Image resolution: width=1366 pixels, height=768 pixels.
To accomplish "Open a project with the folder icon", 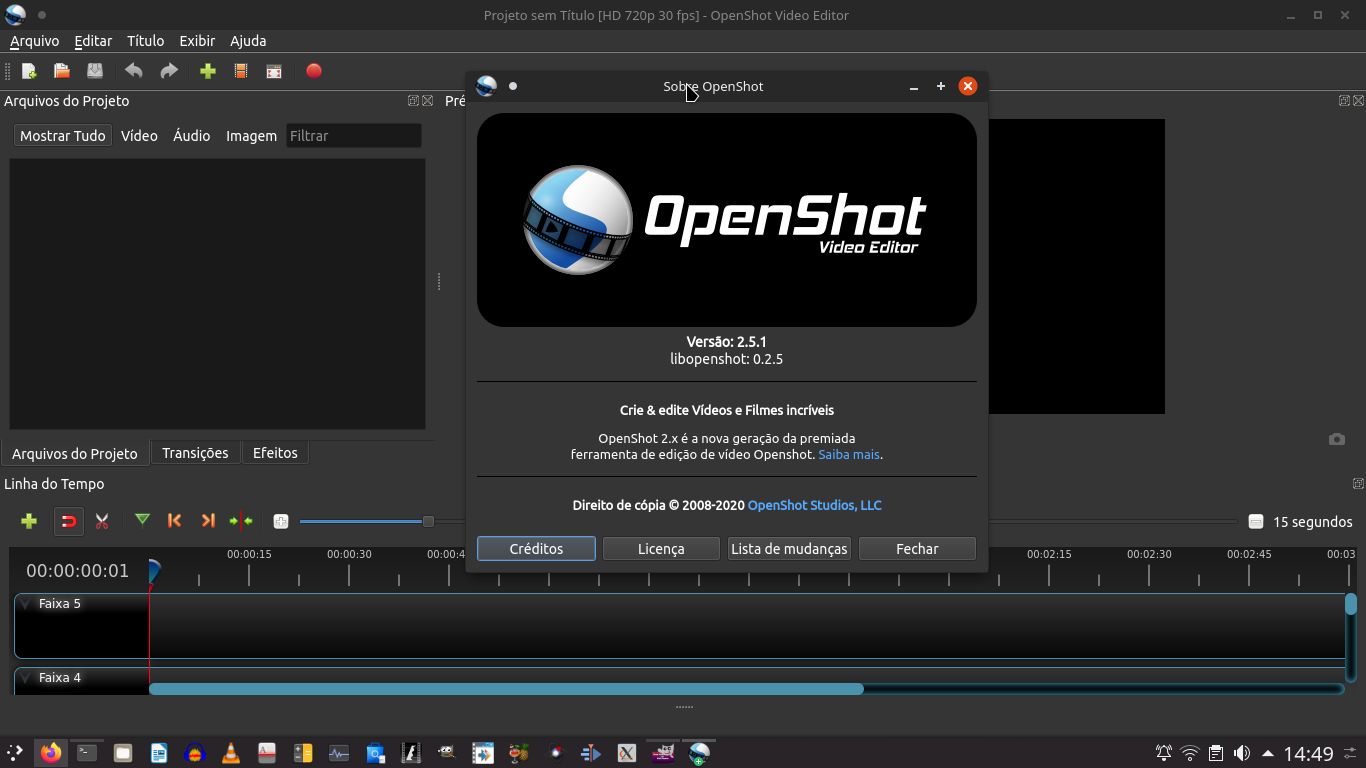I will coord(61,71).
